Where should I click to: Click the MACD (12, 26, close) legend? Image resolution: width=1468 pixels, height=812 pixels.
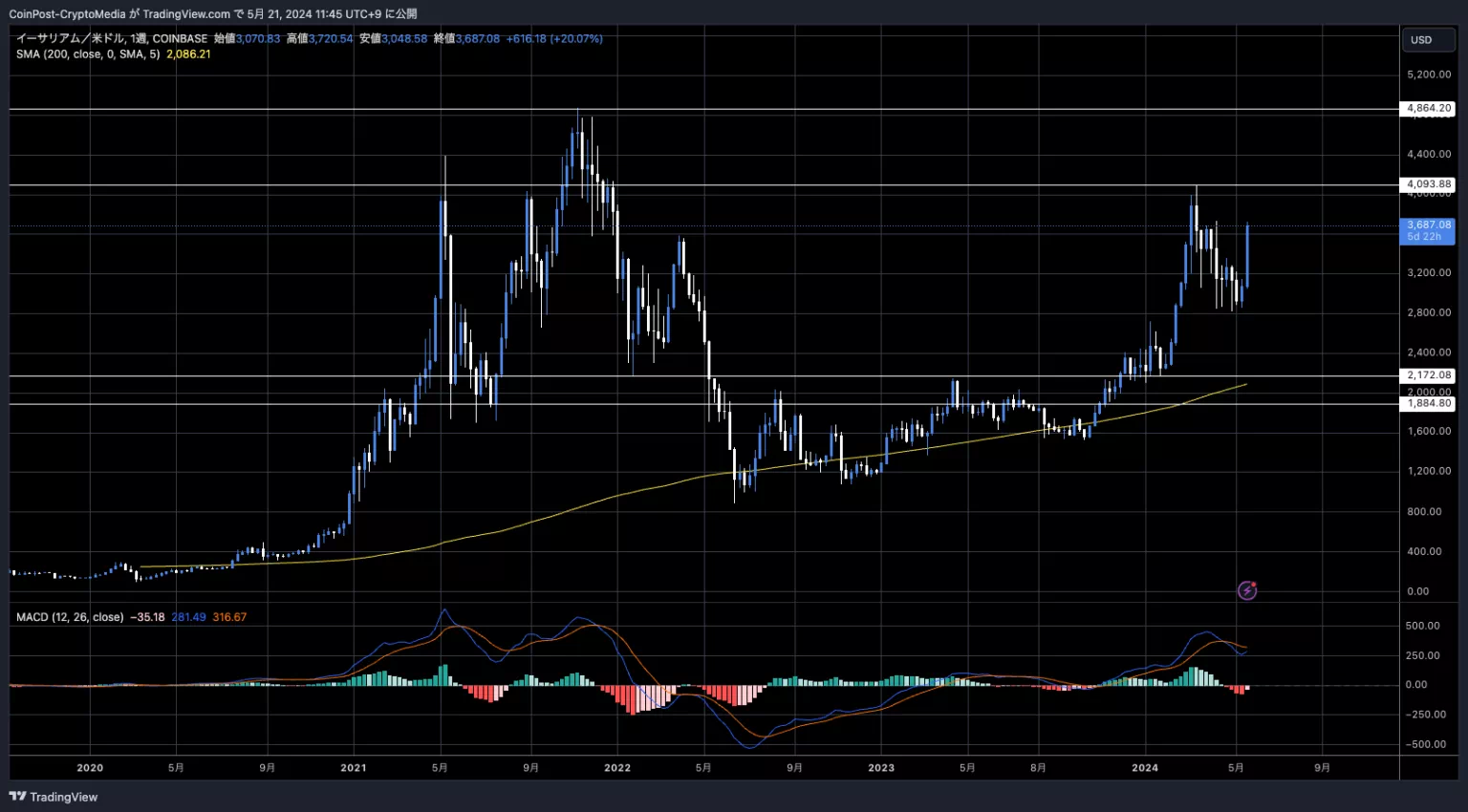click(x=70, y=617)
